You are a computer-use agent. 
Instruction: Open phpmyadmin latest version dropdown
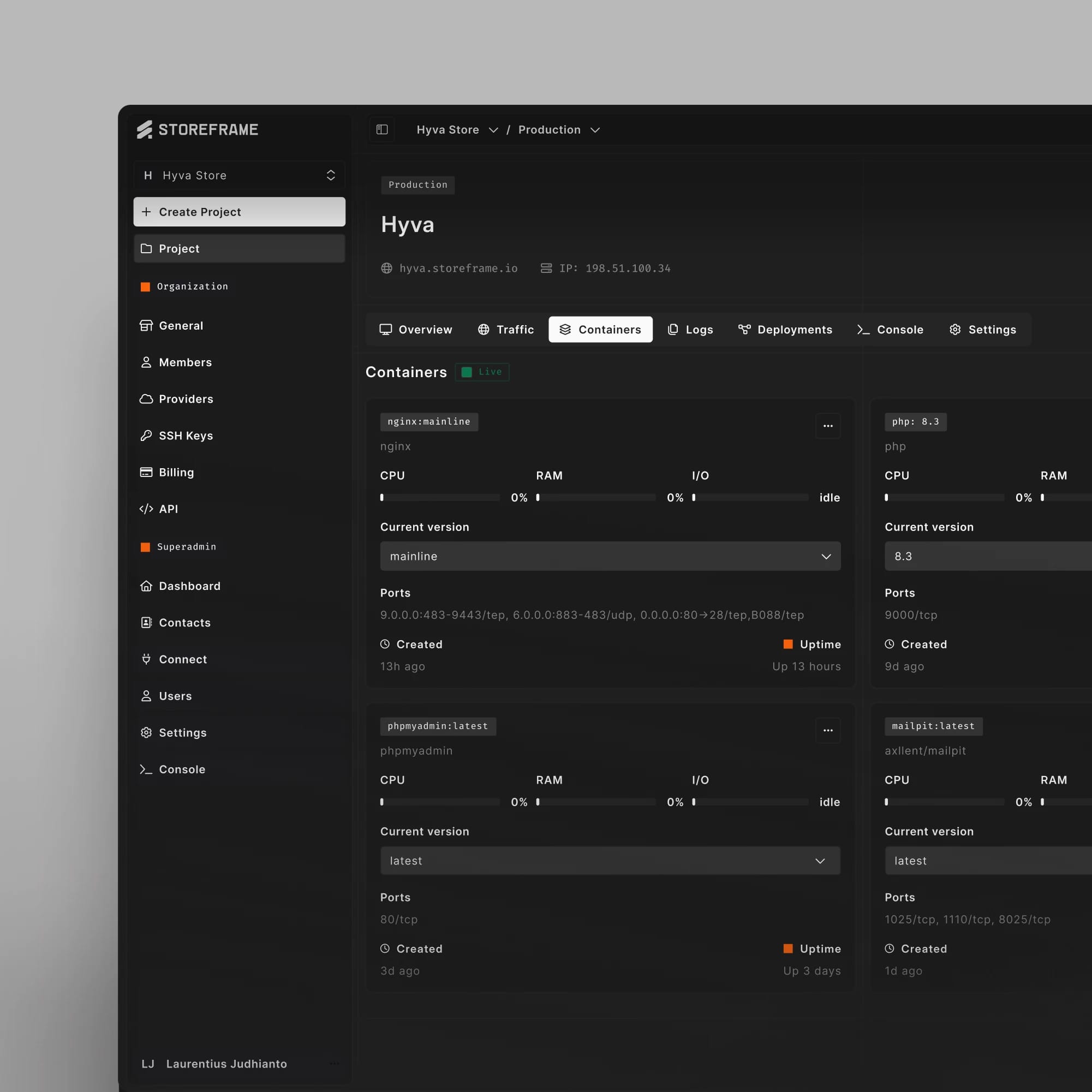tap(611, 860)
